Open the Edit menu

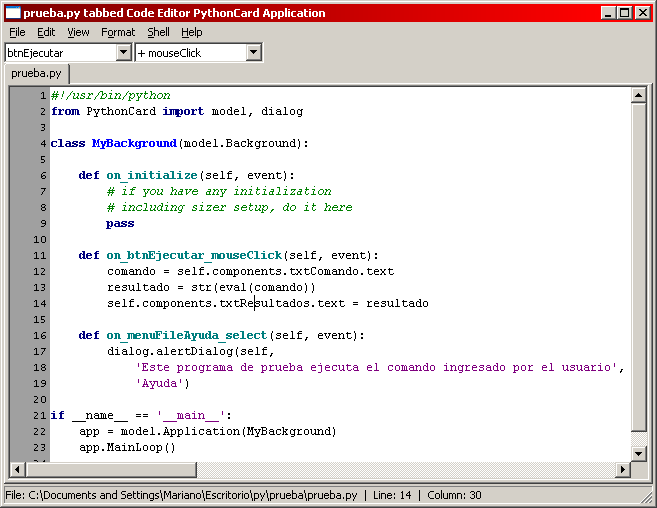[46, 32]
